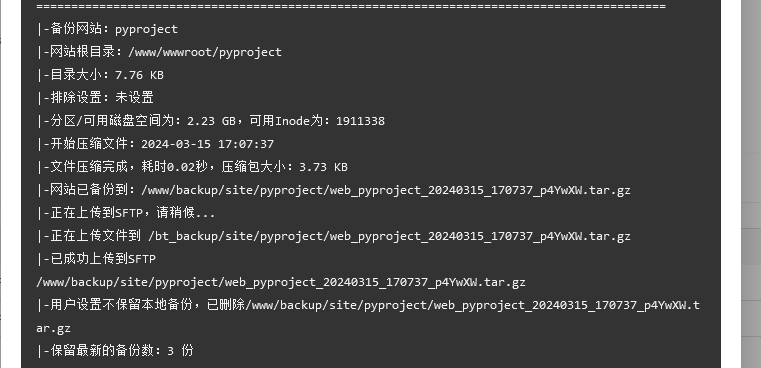This screenshot has height=368, width=761.
Task: Click the standalone /www/backup path line without a prefix
Action: tap(281, 282)
